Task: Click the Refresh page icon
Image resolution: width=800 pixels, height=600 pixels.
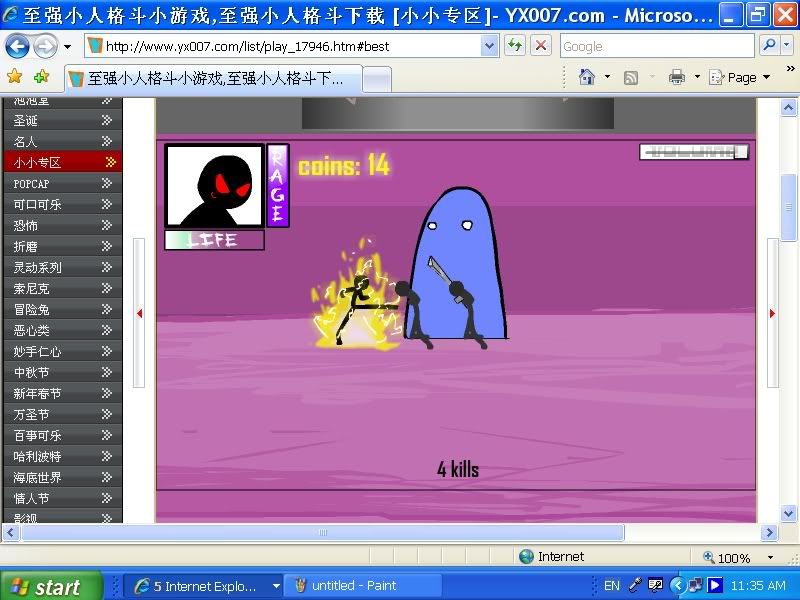Action: (x=515, y=46)
